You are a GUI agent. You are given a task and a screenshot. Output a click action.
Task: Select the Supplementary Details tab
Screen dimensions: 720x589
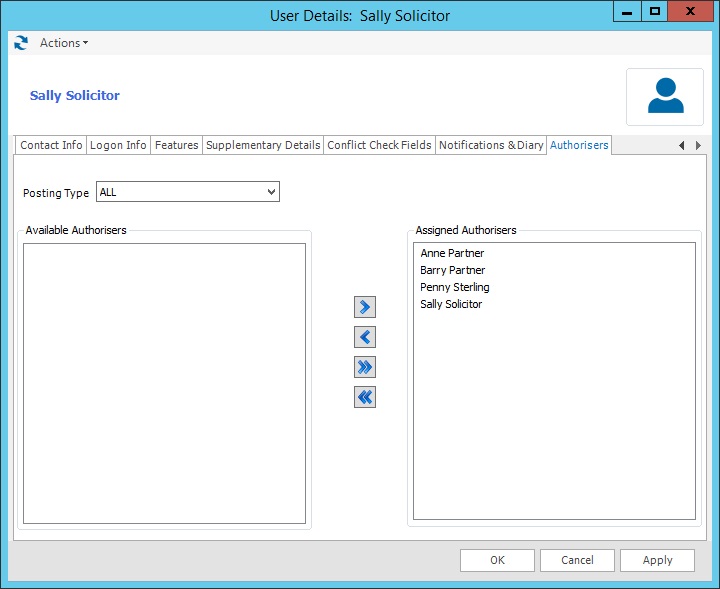tap(263, 145)
